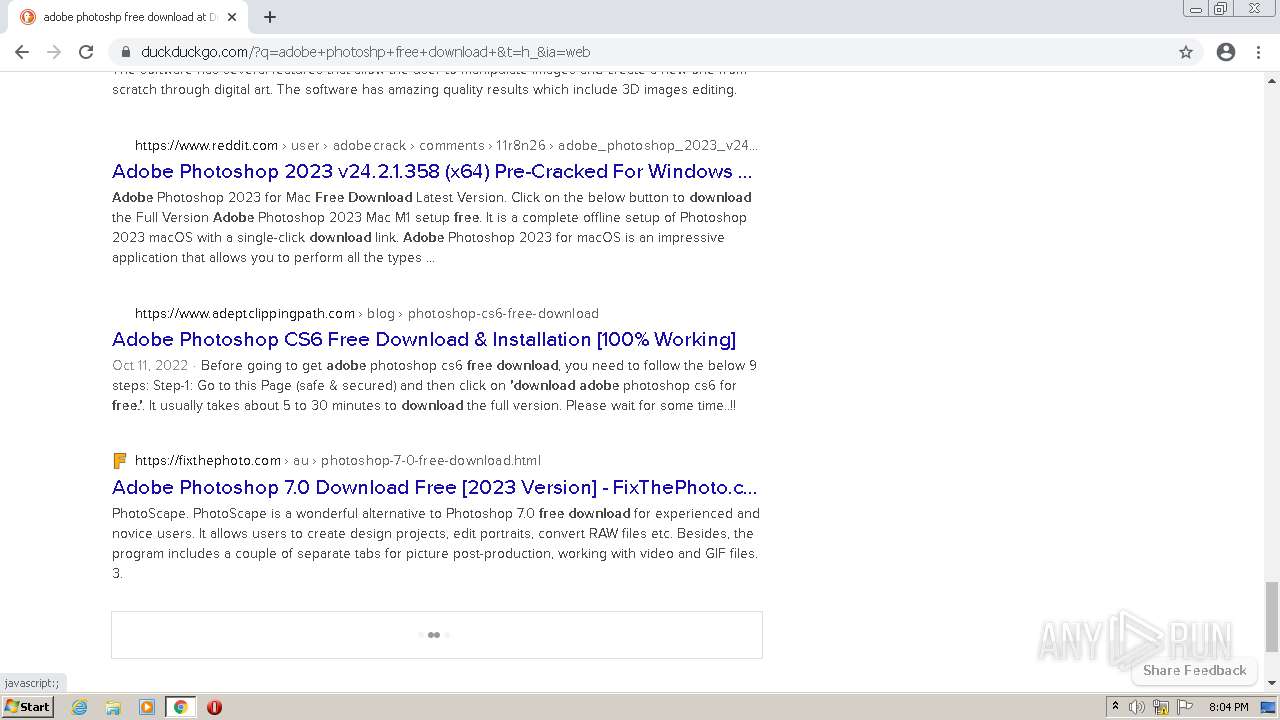The height and width of the screenshot is (720, 1280).
Task: Click the address bar URL field
Action: (650, 52)
